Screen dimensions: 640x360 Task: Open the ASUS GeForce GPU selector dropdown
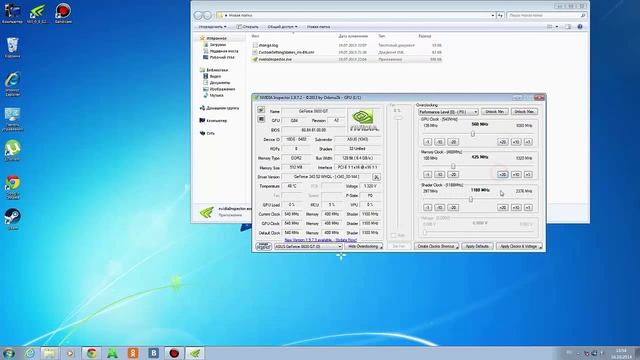308,247
